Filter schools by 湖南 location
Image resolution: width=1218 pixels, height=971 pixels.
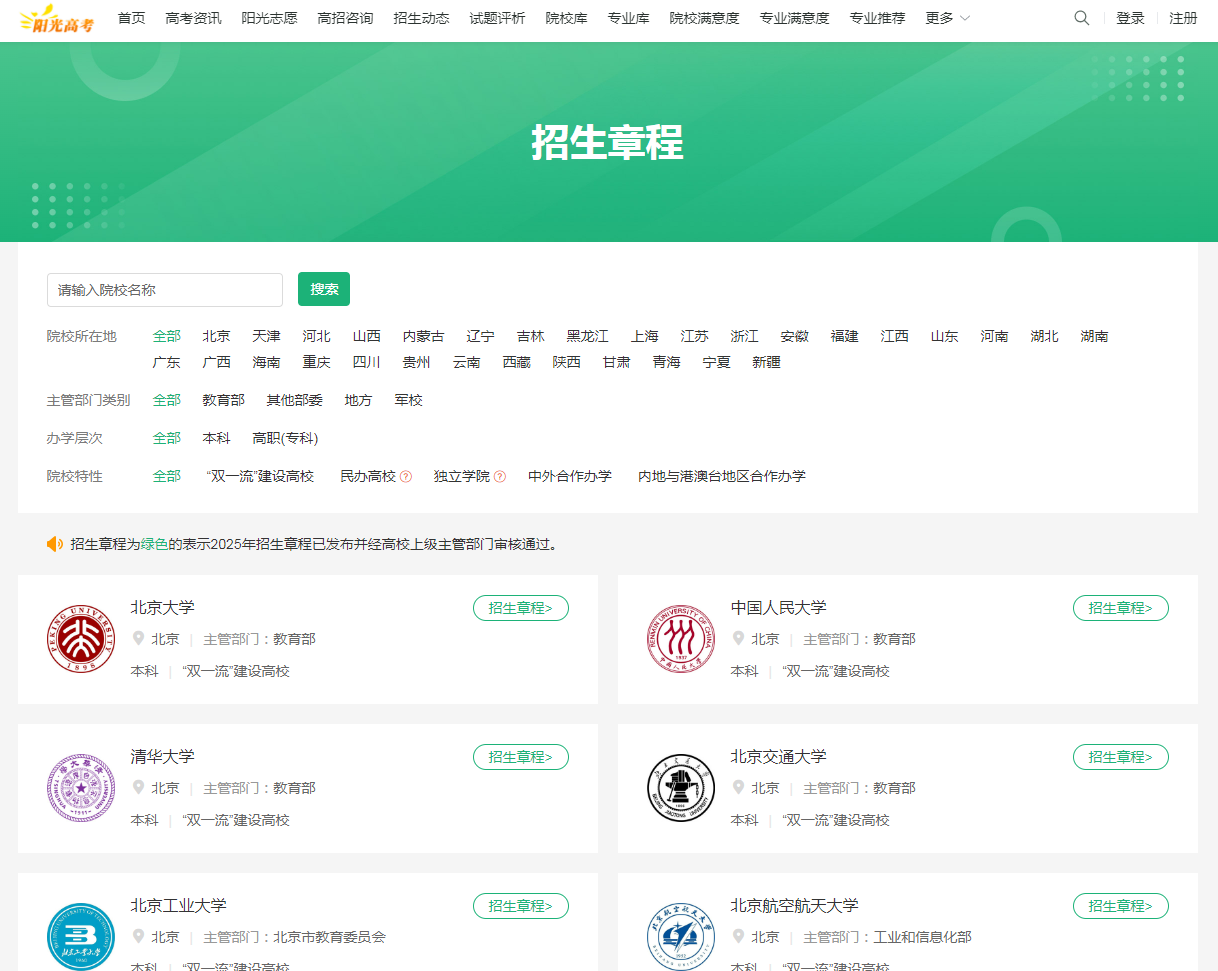point(1095,336)
